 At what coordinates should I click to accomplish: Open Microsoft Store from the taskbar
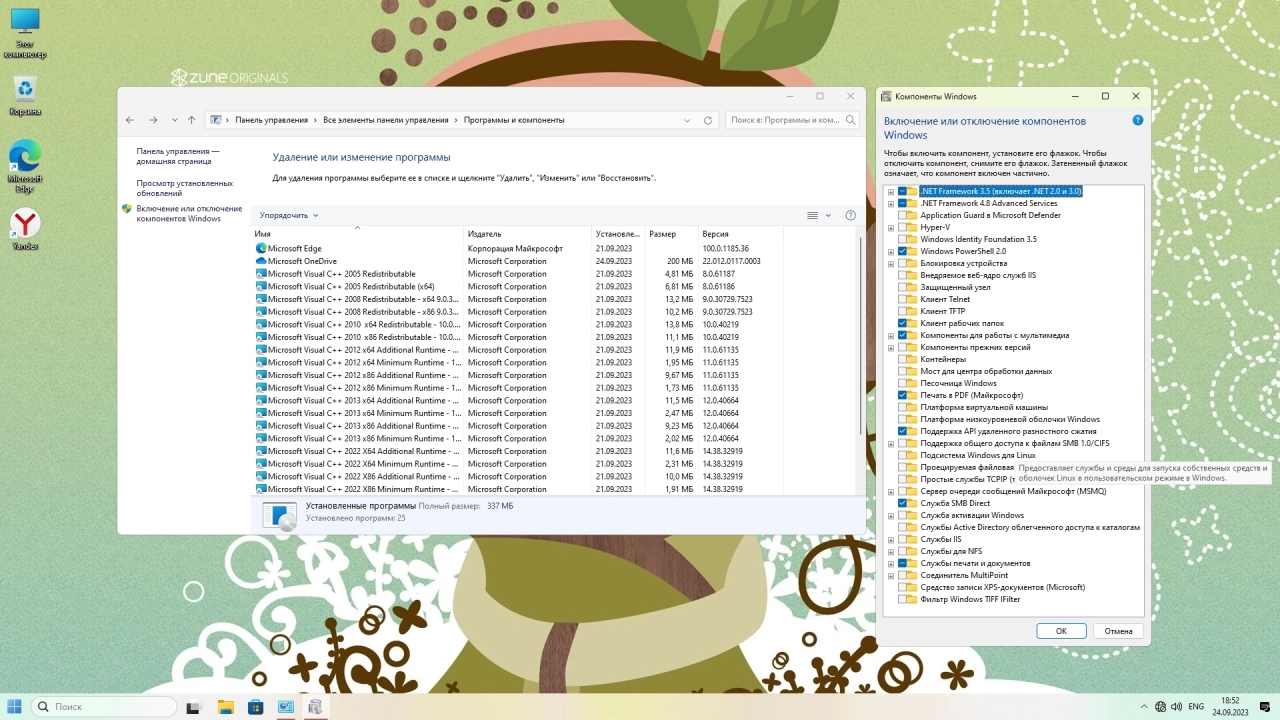click(x=256, y=707)
